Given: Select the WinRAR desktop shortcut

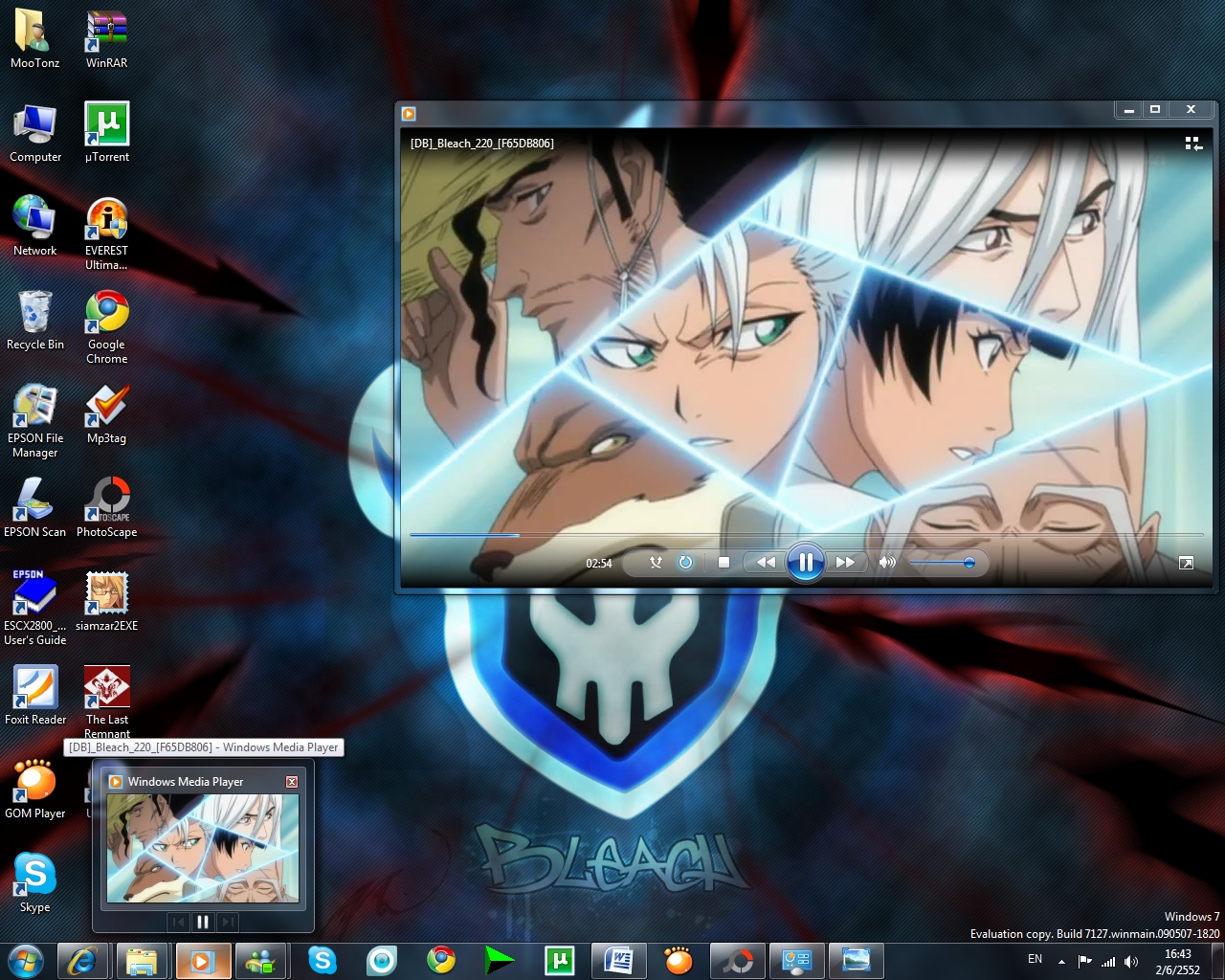Looking at the screenshot, I should [107, 40].
